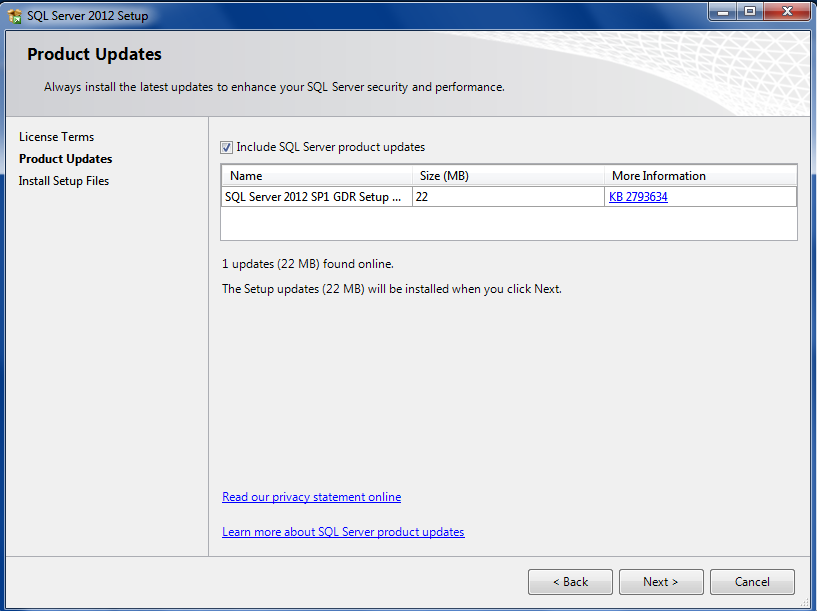Click the SQL Server Setup title bar icon
The image size is (817, 611).
point(15,16)
